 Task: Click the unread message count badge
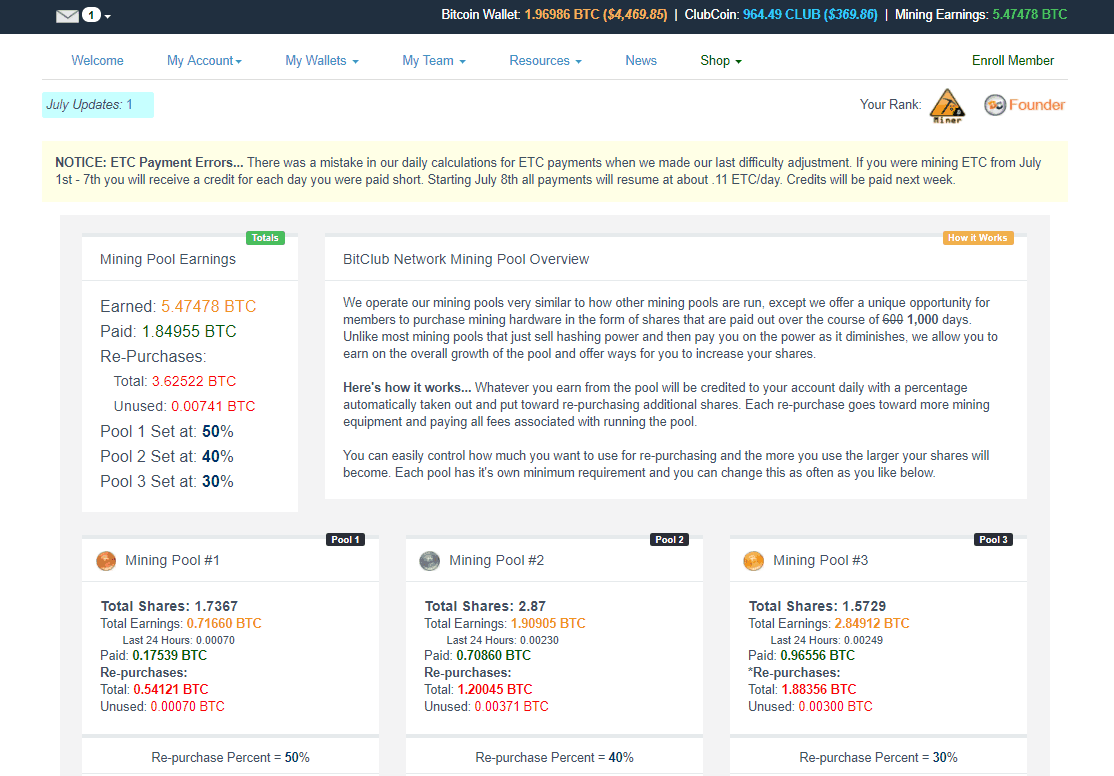click(92, 15)
